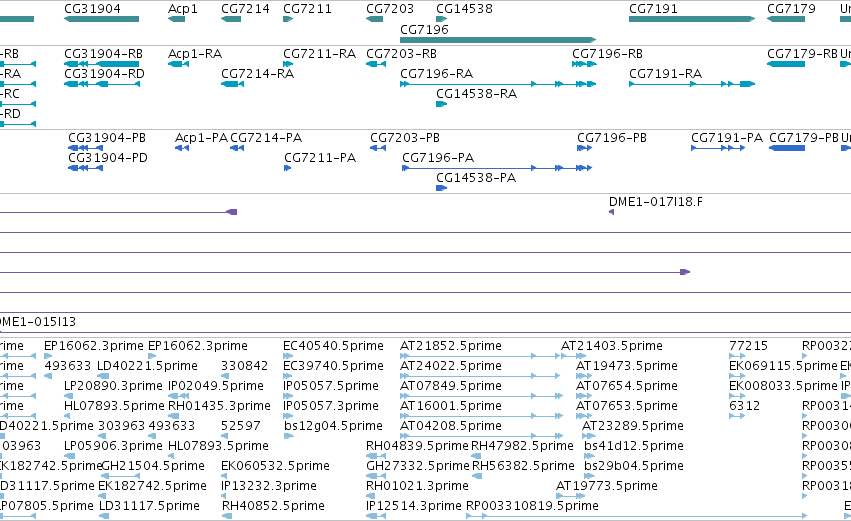The image size is (851, 521).
Task: Click EST AT04208.5prime
Action: pyautogui.click(x=450, y=426)
